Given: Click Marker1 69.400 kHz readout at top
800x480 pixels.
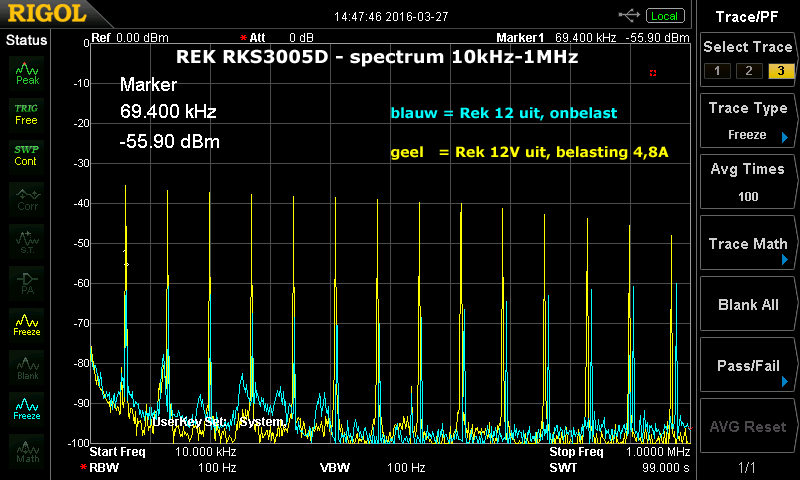Looking at the screenshot, I should (592, 38).
